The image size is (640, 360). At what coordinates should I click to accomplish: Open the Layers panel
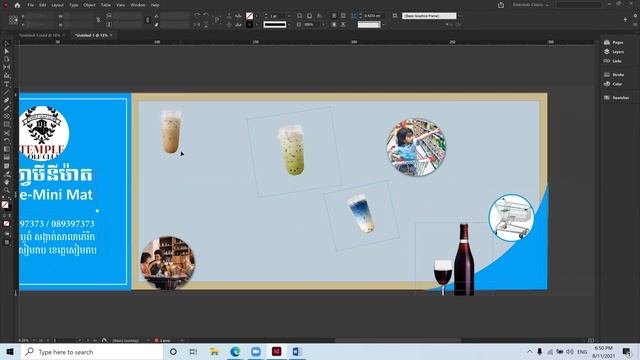[x=613, y=51]
